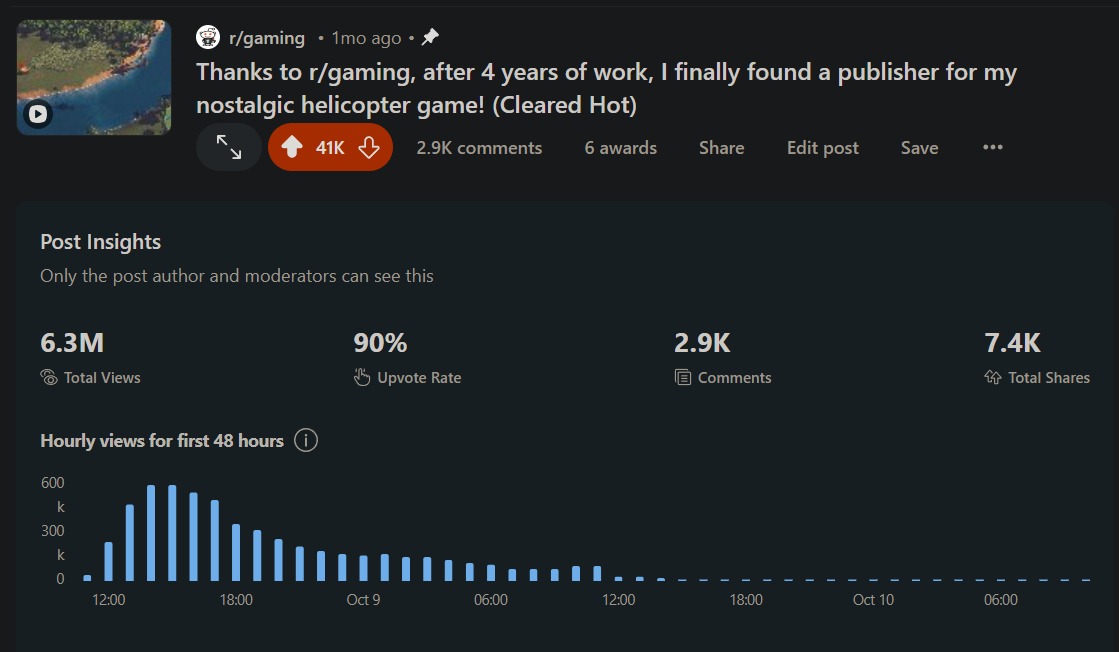Save the post
1119x652 pixels.
pyautogui.click(x=919, y=148)
